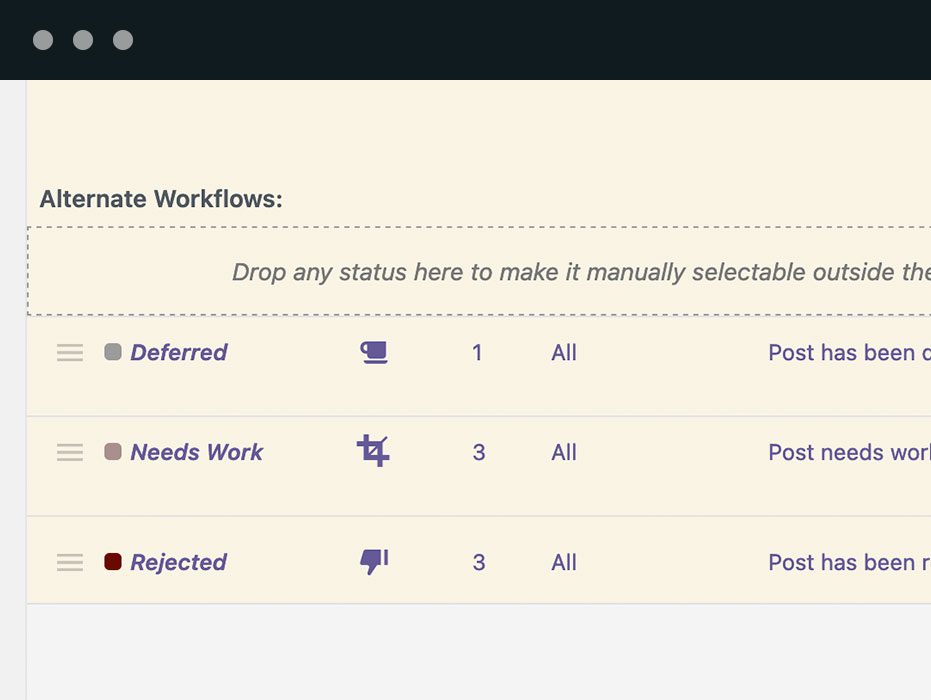Click the brown color swatch beside Needs Work
The image size is (931, 700).
point(113,452)
